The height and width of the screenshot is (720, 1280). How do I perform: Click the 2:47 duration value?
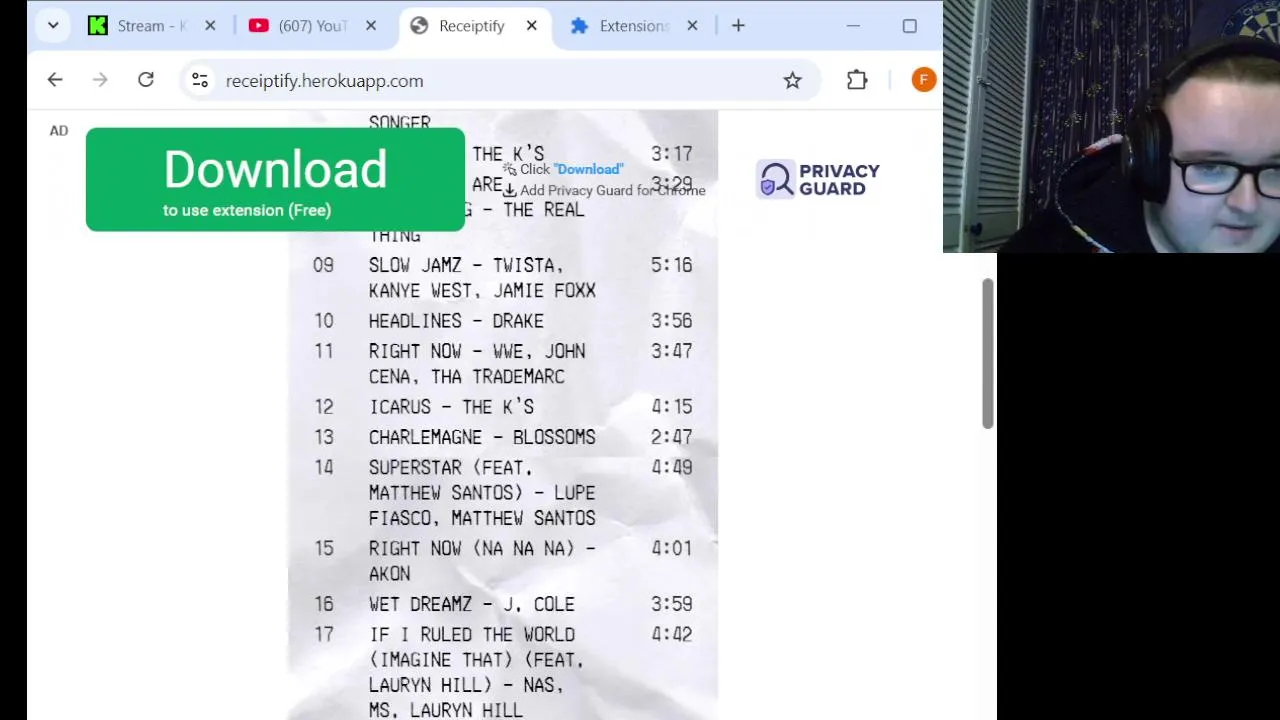672,437
